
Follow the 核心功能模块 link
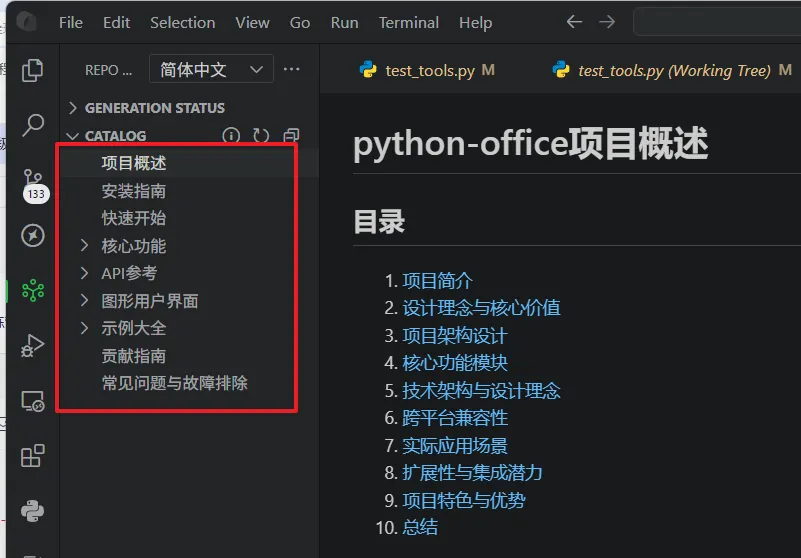[x=455, y=363]
